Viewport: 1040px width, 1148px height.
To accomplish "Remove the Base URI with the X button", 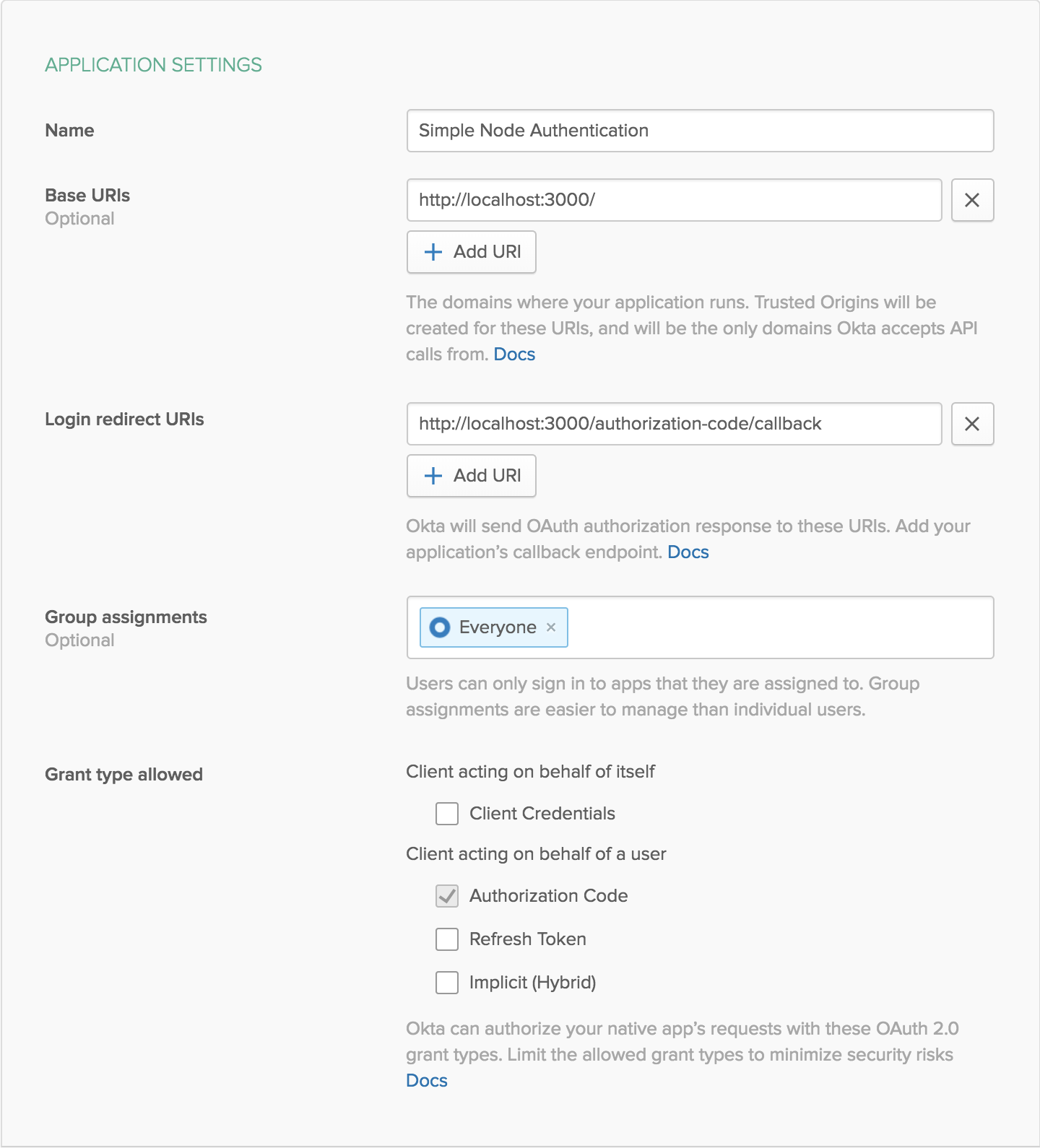I will pos(972,200).
